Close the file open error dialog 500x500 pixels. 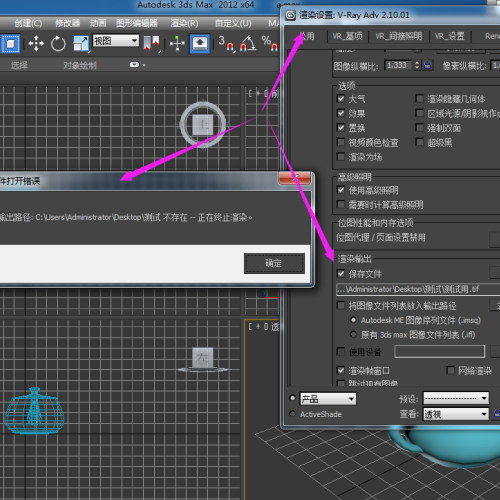tap(295, 178)
